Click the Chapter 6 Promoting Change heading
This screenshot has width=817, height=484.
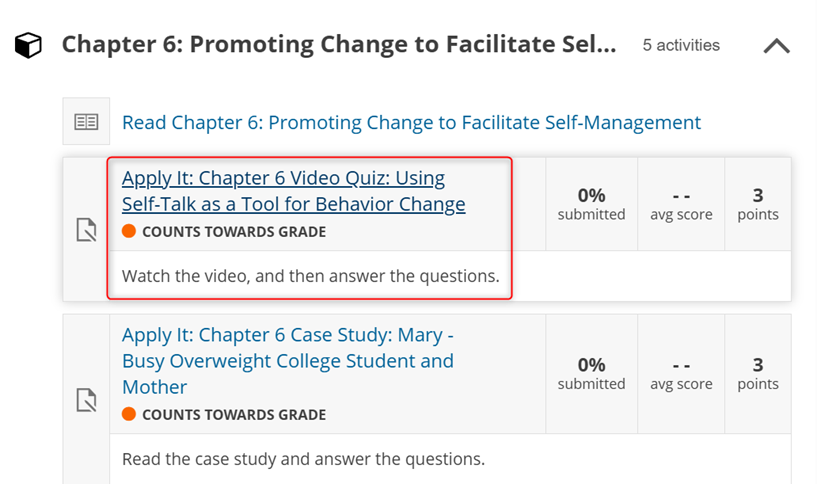point(339,45)
